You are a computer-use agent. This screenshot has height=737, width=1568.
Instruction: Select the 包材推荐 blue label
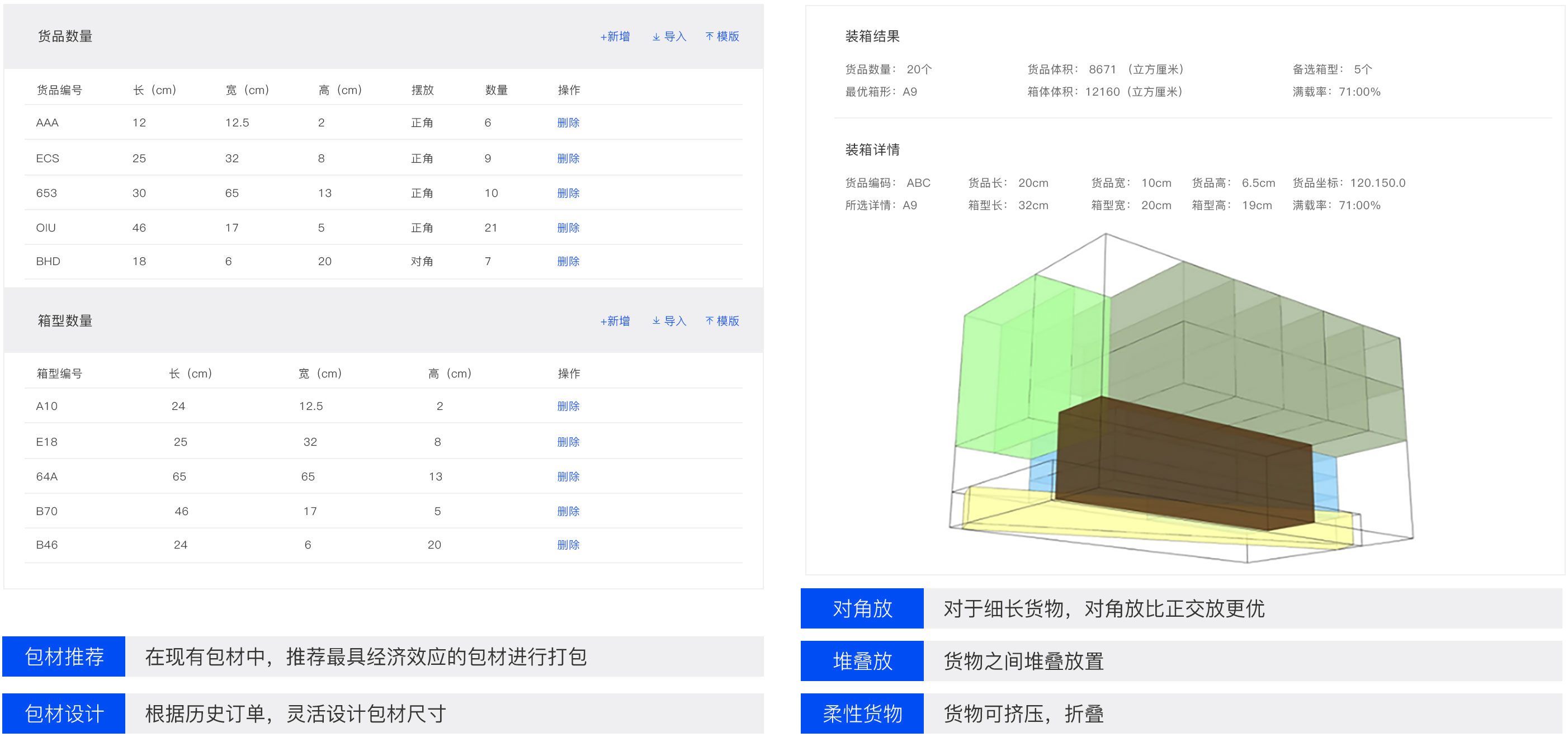(x=64, y=656)
